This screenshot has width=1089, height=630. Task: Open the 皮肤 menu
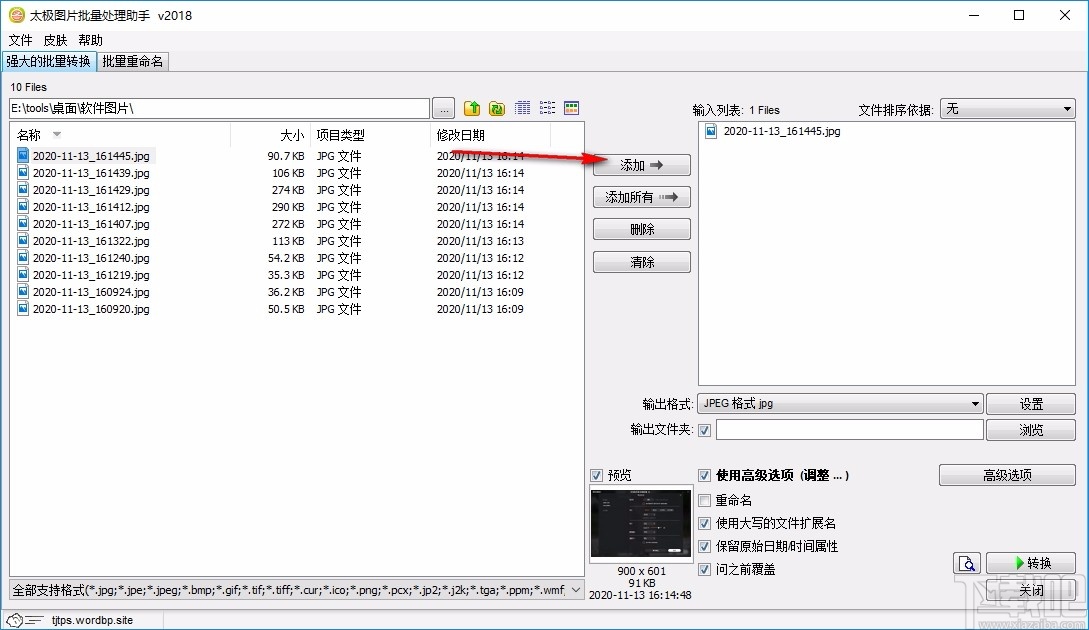56,40
